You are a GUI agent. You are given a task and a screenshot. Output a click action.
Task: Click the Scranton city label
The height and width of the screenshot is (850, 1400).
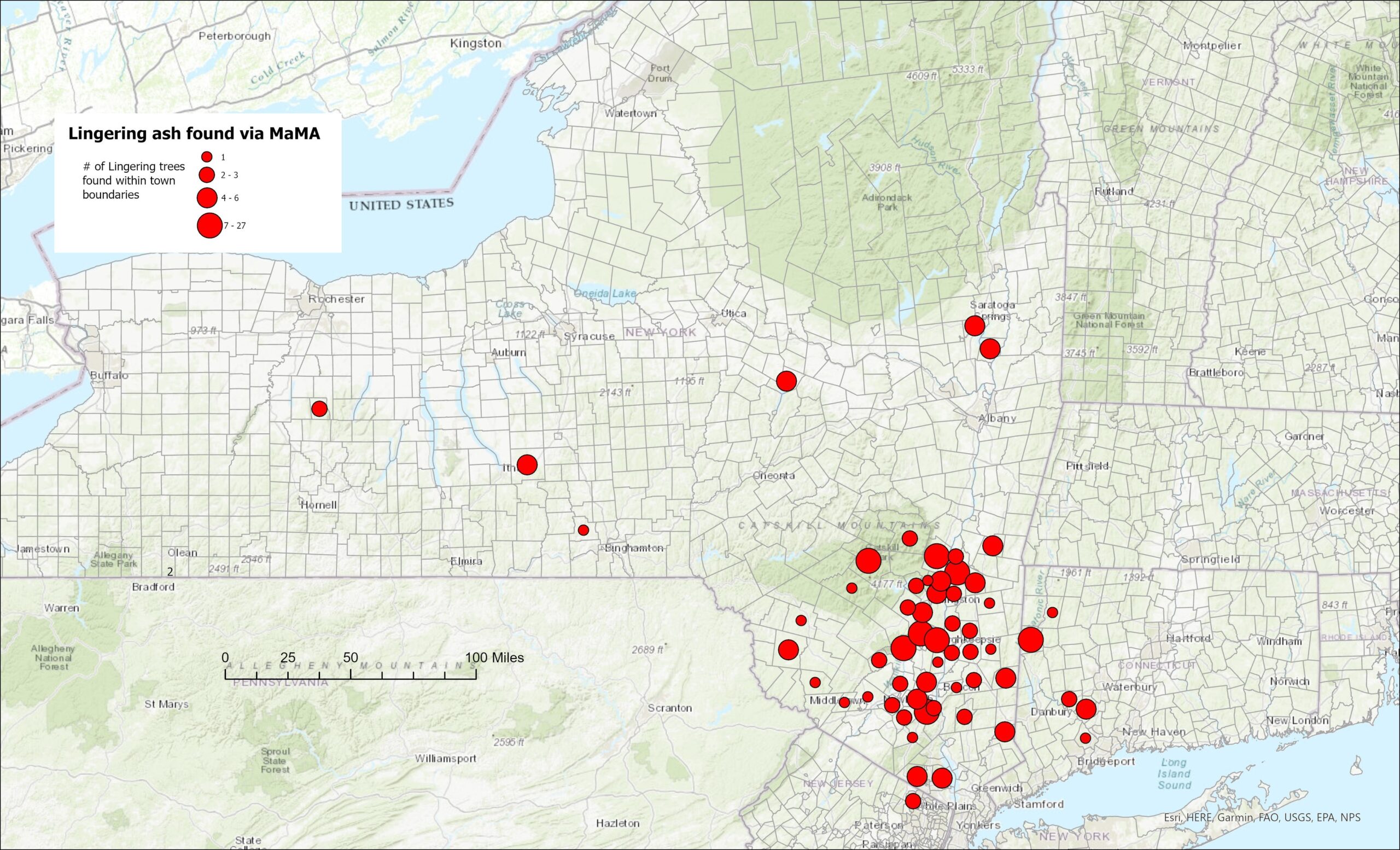pos(670,708)
